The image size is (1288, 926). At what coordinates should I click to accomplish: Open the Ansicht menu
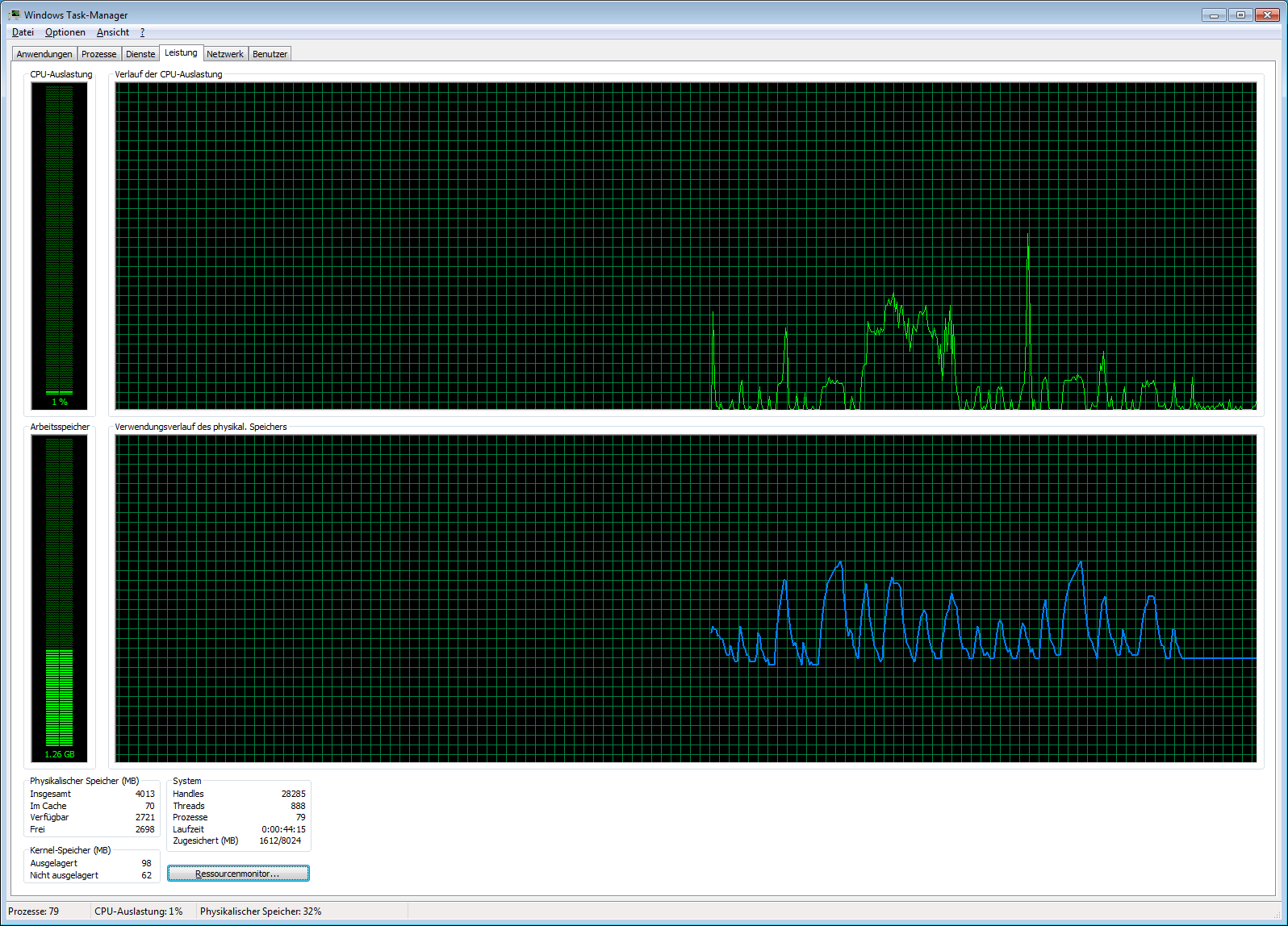click(x=112, y=32)
